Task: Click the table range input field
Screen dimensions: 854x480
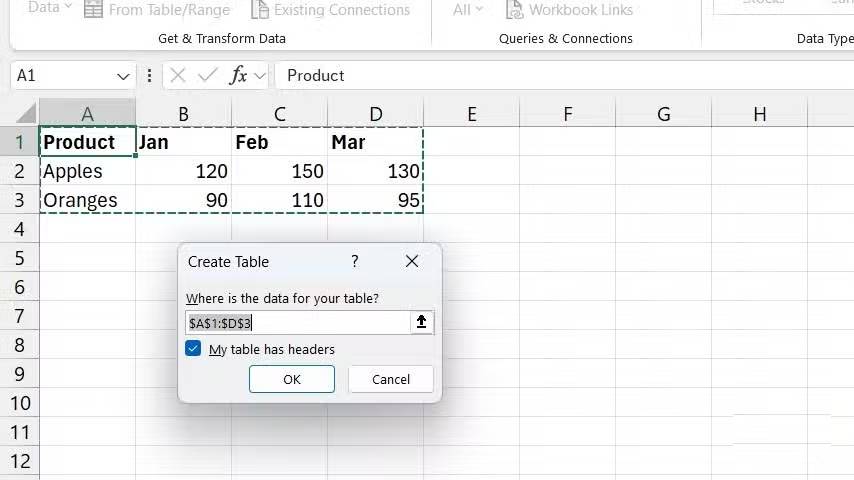Action: coord(297,322)
